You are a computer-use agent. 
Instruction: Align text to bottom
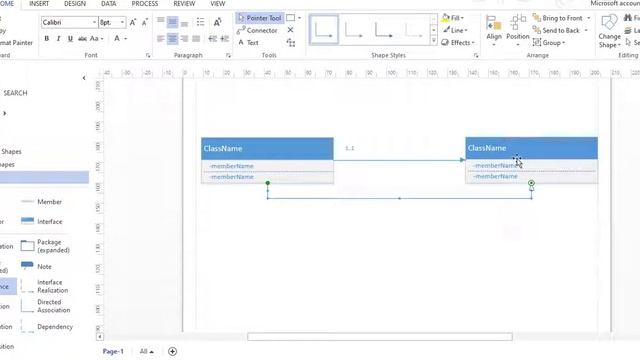184,22
